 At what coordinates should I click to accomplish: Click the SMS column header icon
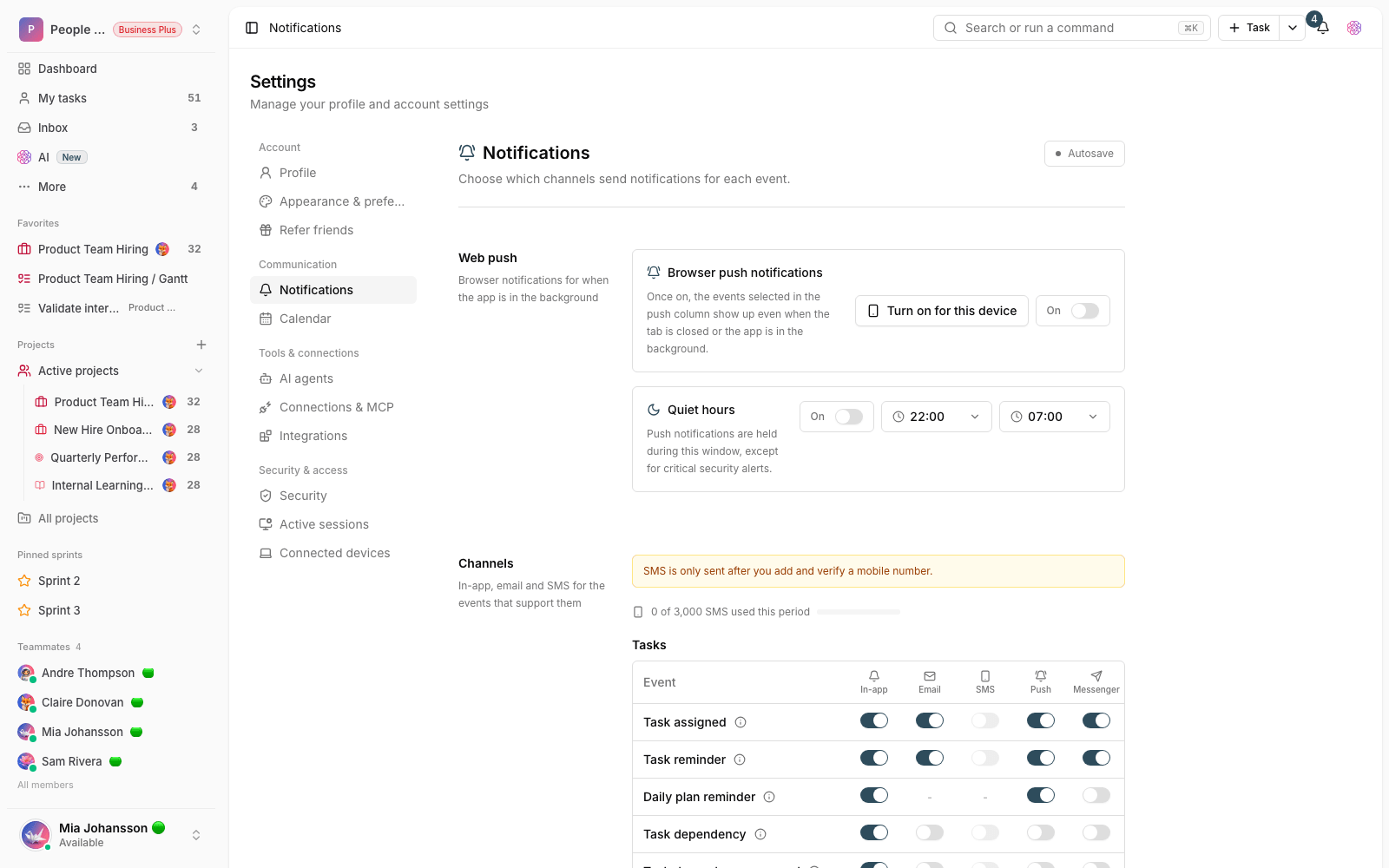click(985, 675)
